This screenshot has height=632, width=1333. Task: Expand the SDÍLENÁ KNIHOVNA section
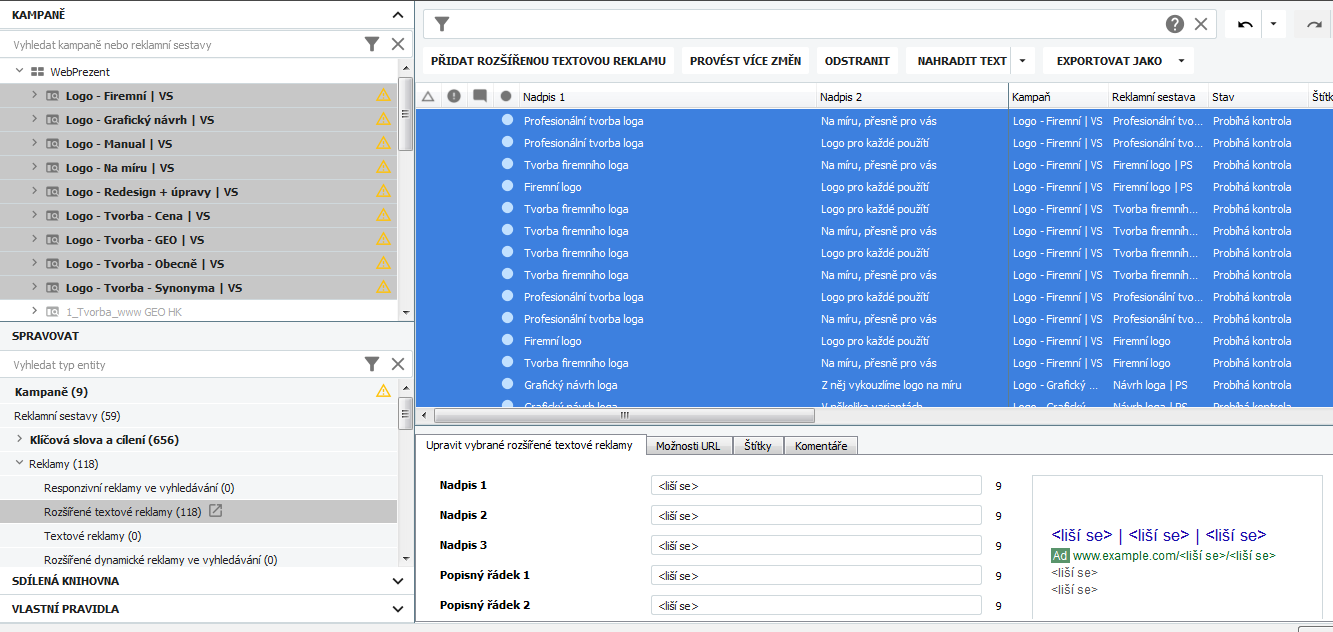[x=398, y=581]
